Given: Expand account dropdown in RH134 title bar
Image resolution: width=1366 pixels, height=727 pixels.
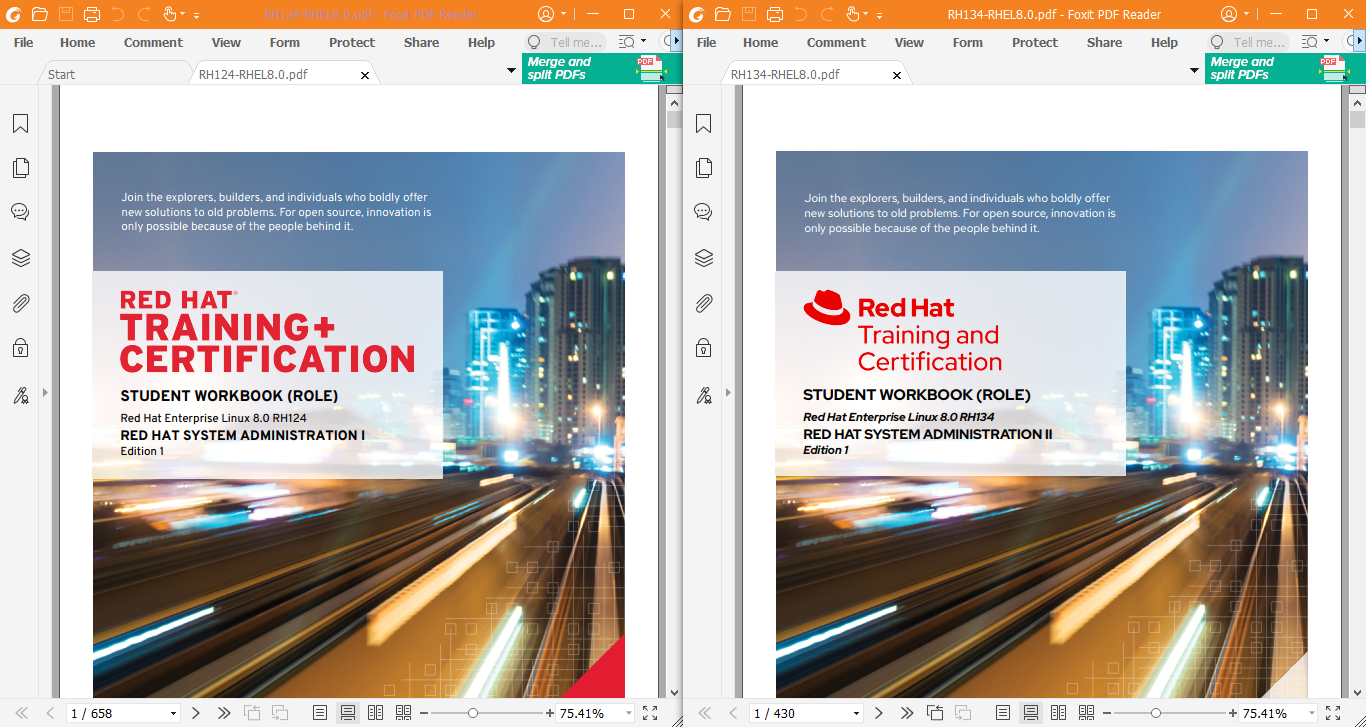Looking at the screenshot, I should click(1246, 14).
